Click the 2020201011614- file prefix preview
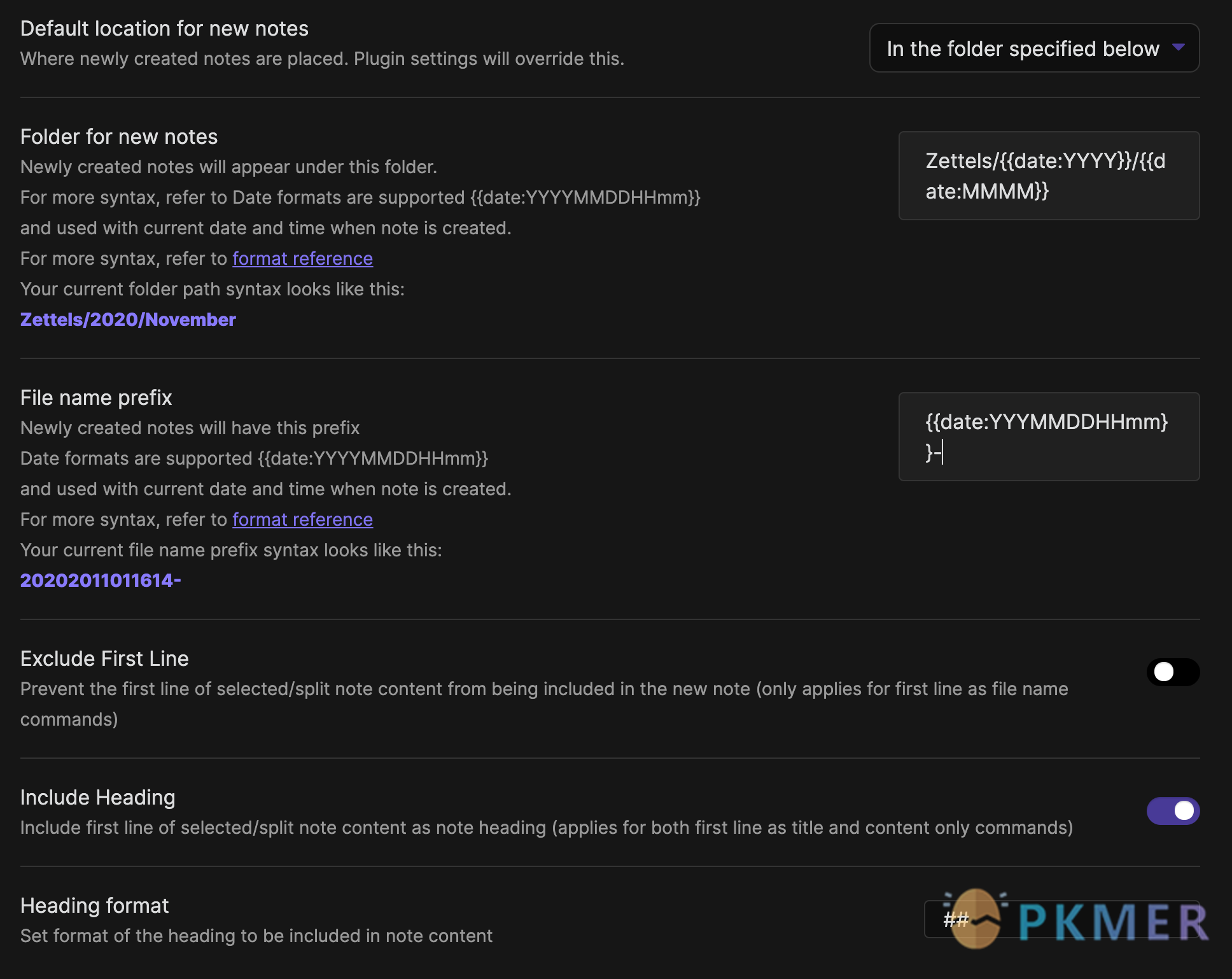 [x=101, y=581]
